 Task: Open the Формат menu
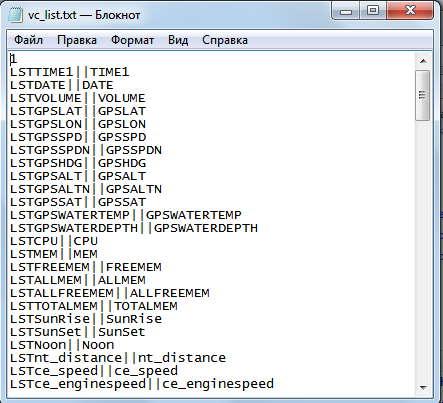pyautogui.click(x=132, y=40)
